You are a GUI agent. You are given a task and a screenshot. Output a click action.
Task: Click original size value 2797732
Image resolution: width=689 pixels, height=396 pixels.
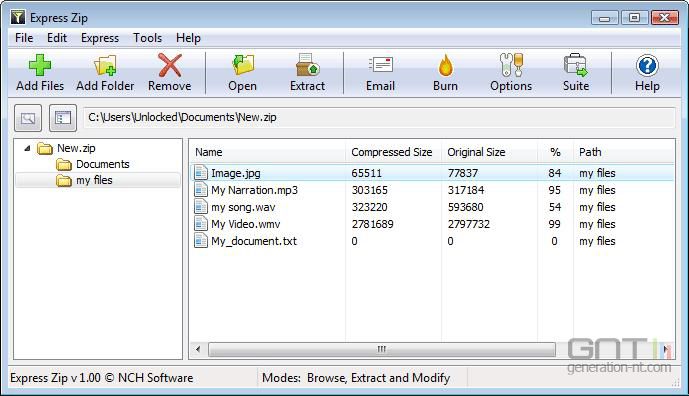468,224
